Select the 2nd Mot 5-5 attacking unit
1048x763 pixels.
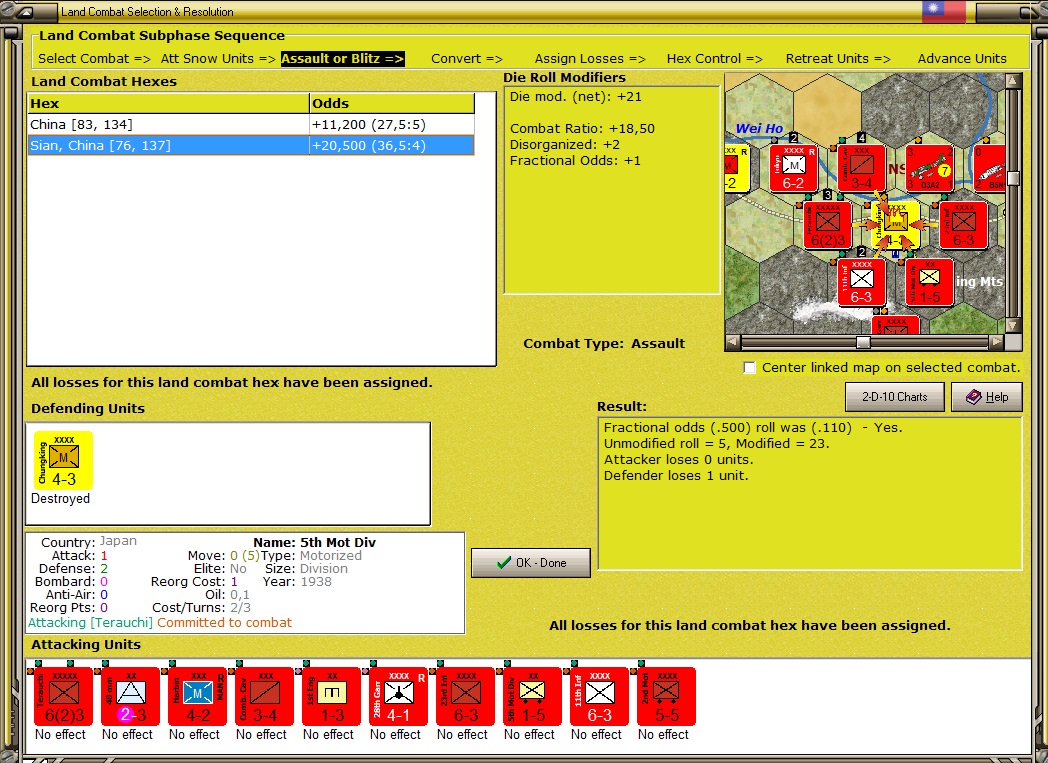[666, 696]
